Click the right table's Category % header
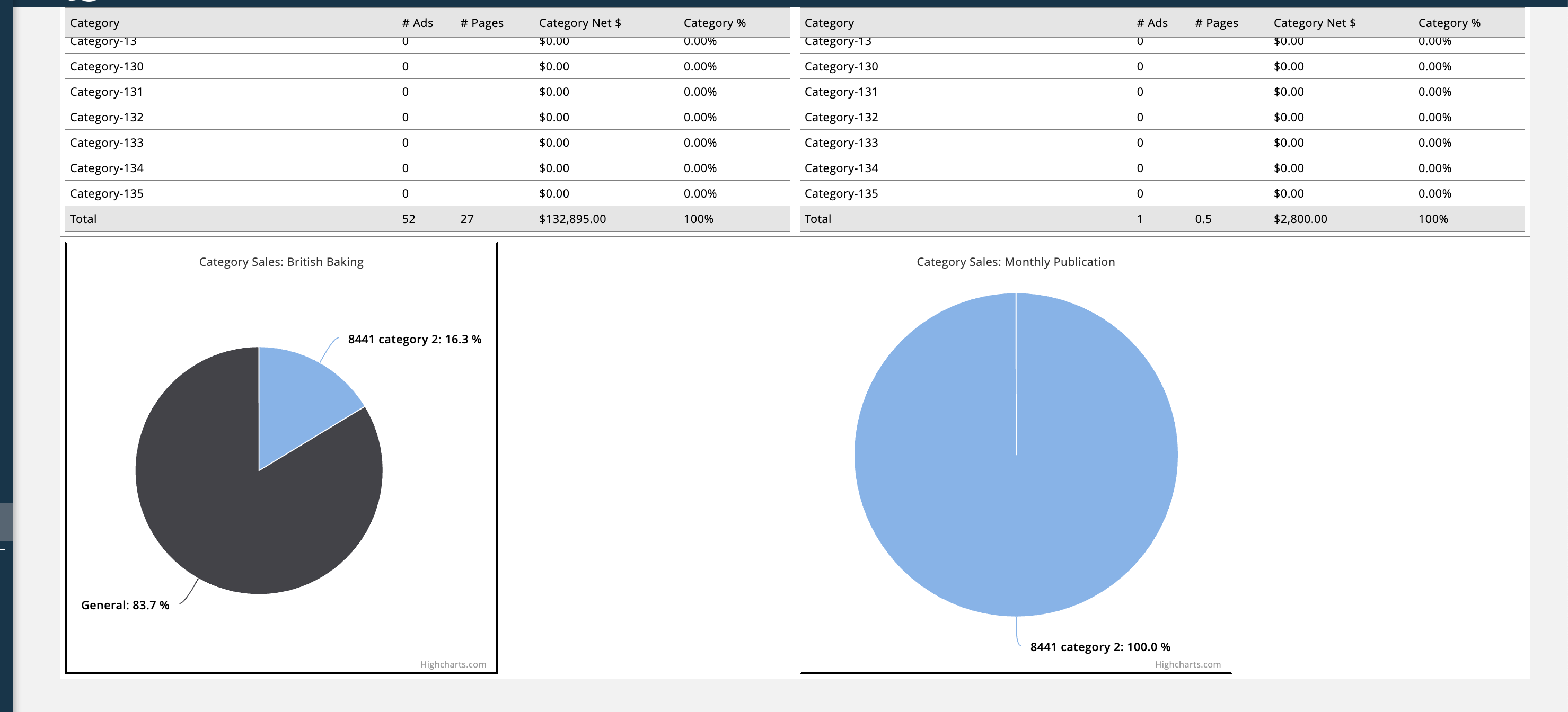The image size is (1568, 712). click(1449, 23)
